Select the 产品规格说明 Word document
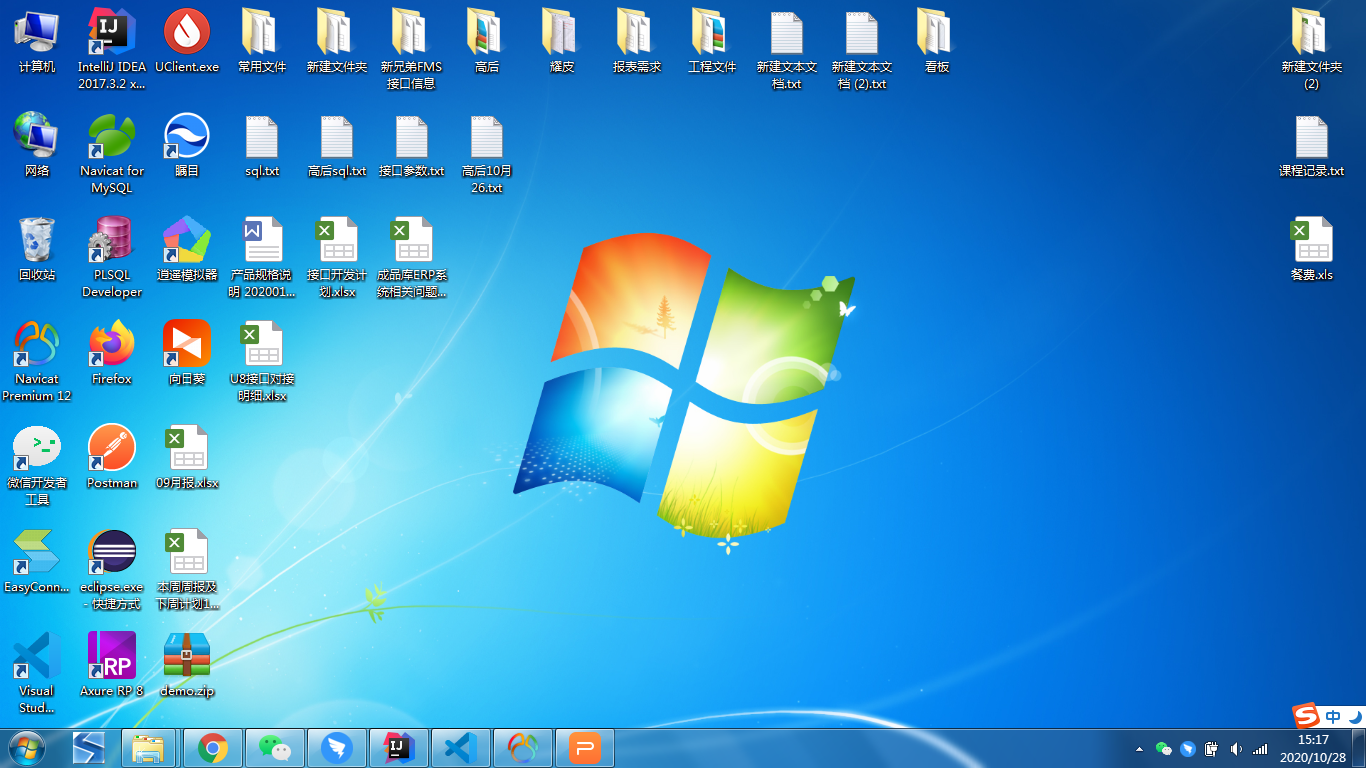Screen dimensions: 1366x768 [262, 256]
